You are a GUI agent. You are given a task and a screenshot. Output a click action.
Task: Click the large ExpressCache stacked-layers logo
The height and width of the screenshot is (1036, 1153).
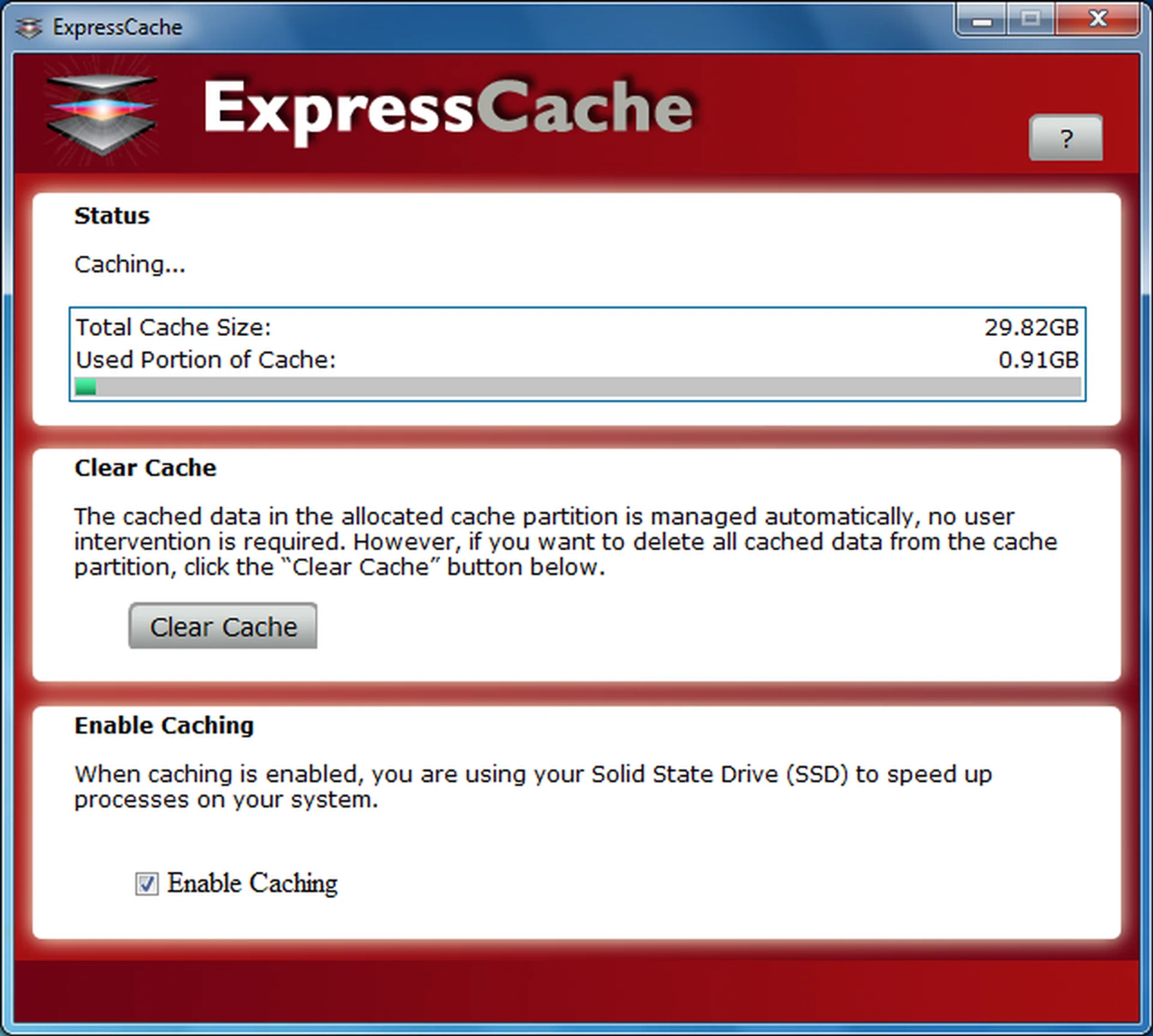click(101, 112)
